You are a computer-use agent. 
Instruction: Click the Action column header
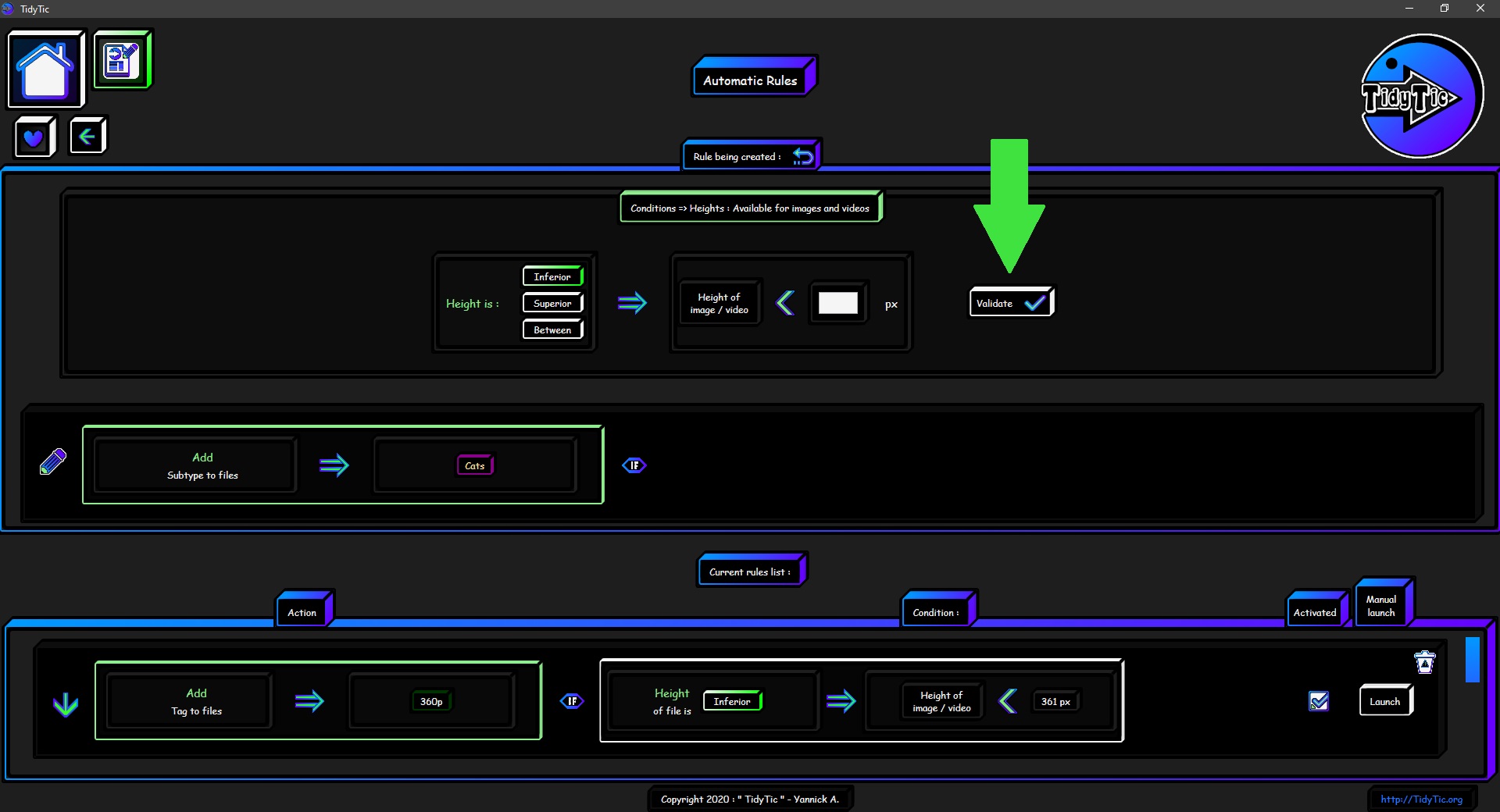305,610
